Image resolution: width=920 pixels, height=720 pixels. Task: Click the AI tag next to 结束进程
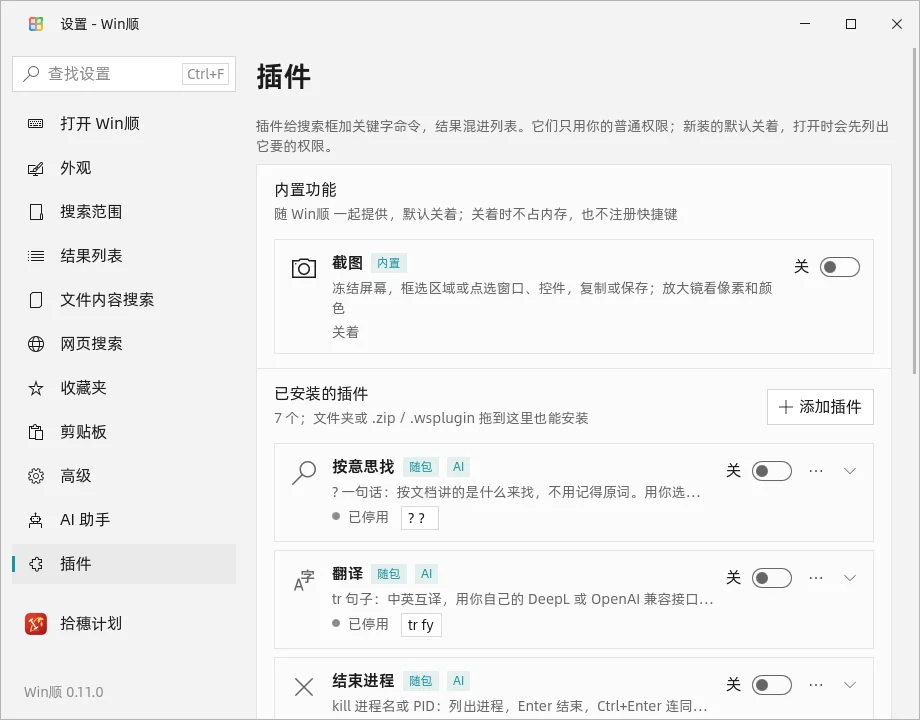[458, 681]
